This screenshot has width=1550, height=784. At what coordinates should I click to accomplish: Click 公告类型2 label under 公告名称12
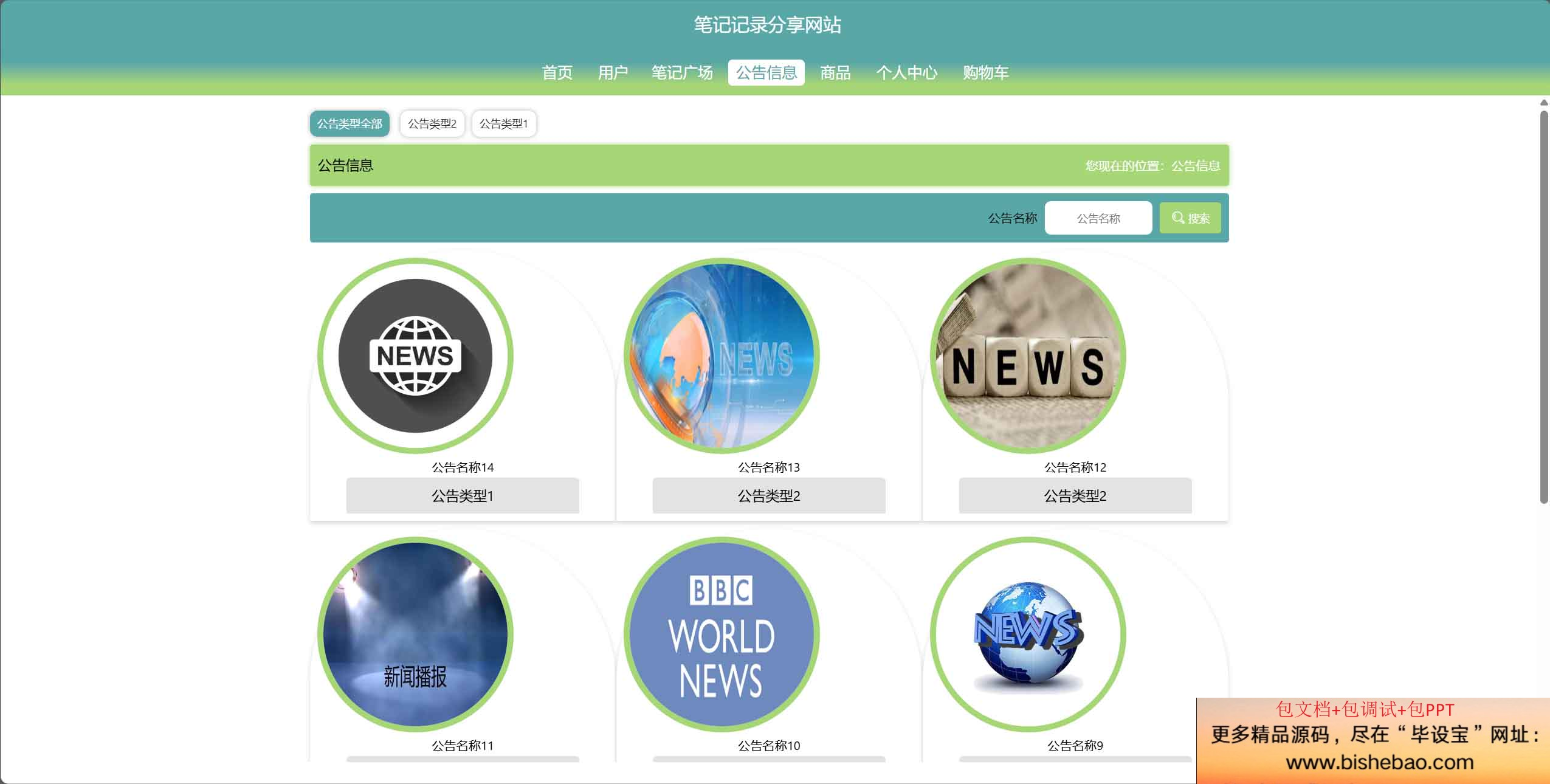coord(1075,496)
